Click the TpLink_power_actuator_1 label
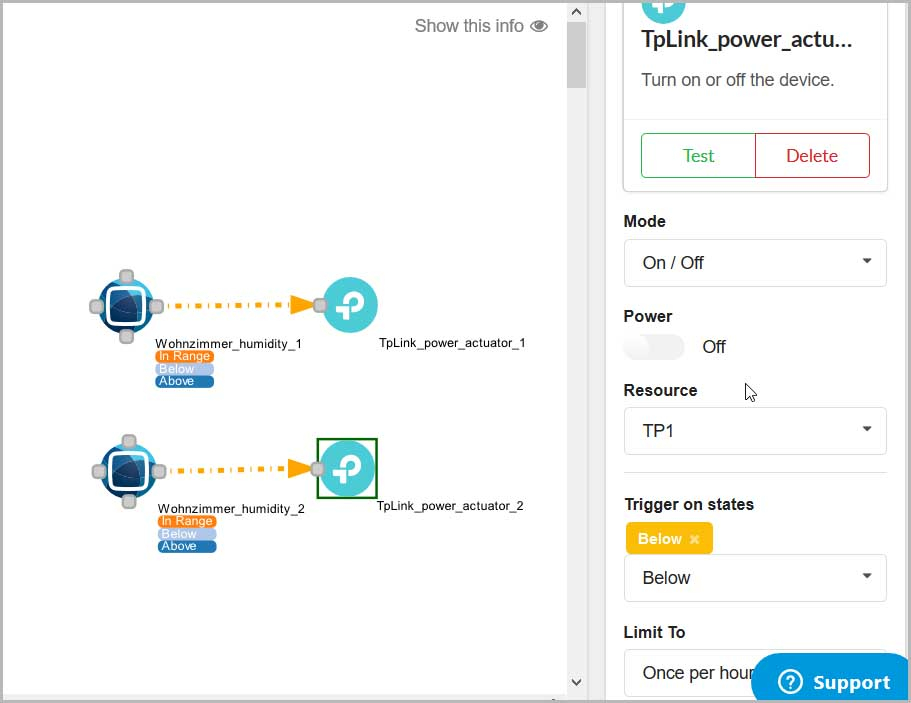Screen dimensions: 911x703 452,343
